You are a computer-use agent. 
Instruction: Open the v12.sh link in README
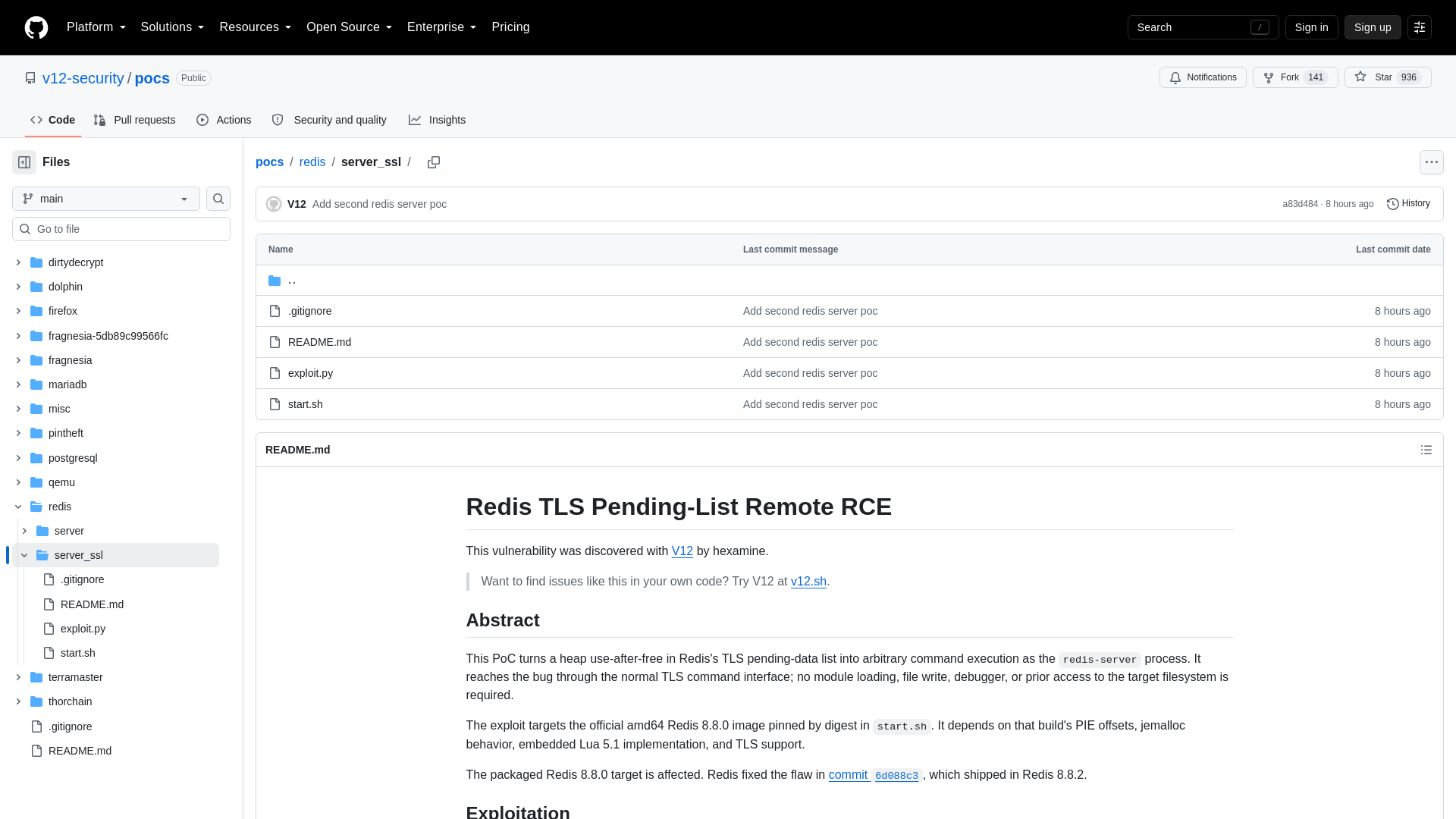coord(808,582)
